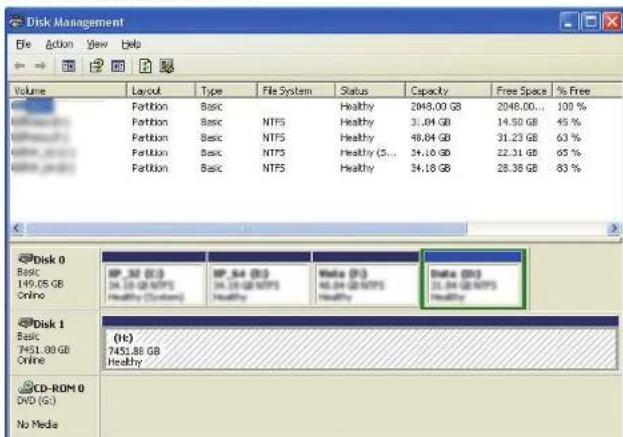Sort by the Layout column header
This screenshot has height=437, width=623.
pyautogui.click(x=161, y=91)
